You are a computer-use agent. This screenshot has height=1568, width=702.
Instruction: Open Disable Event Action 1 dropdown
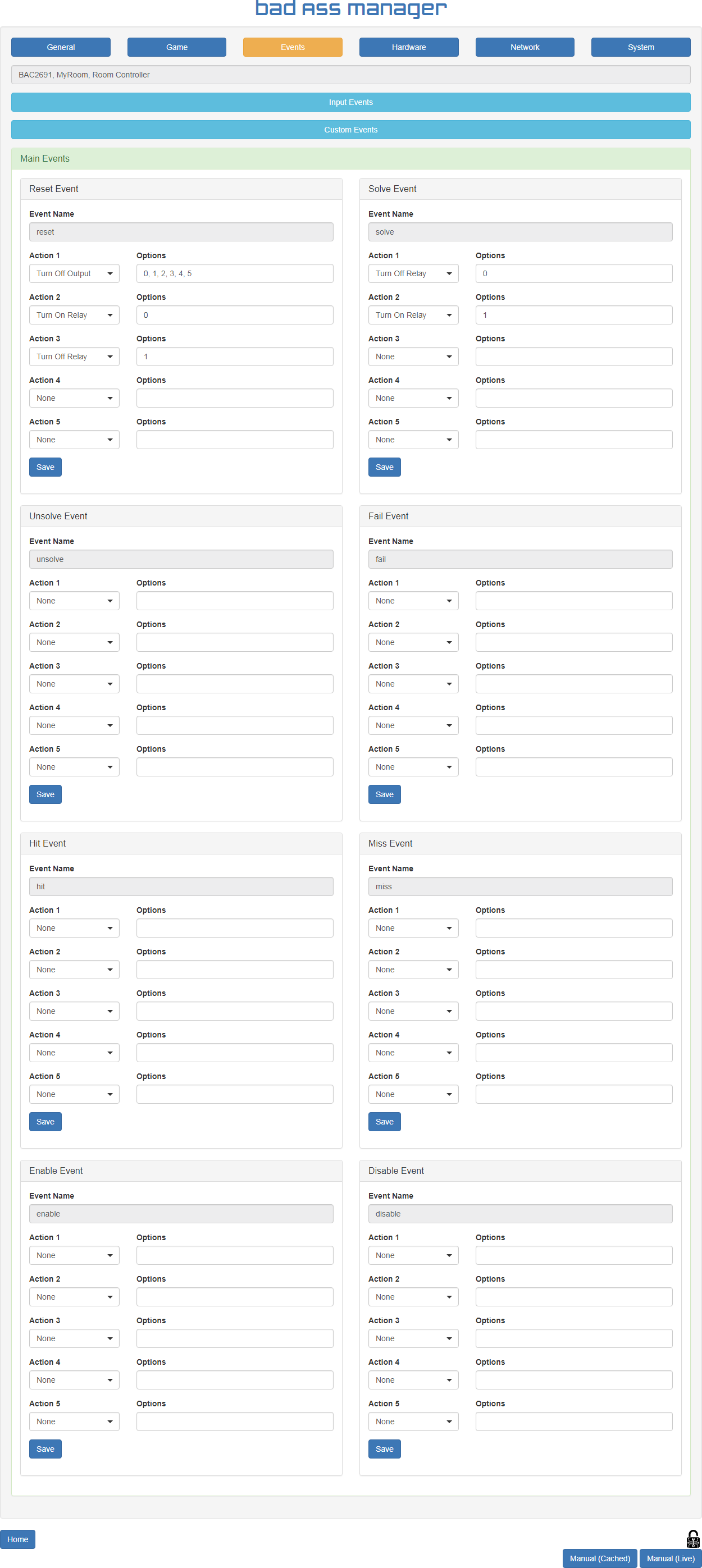pos(413,1255)
